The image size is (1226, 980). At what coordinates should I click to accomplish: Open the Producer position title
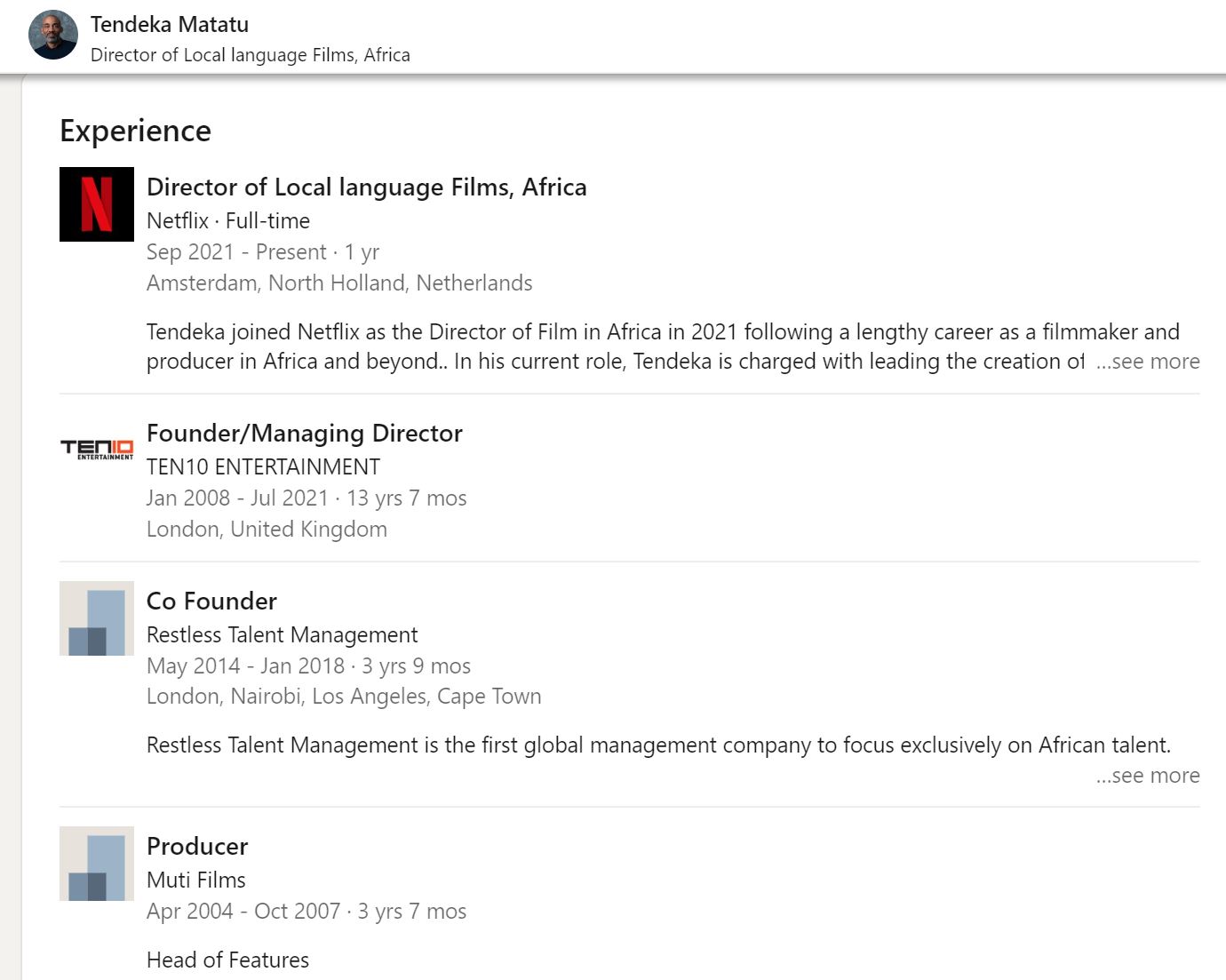[197, 847]
